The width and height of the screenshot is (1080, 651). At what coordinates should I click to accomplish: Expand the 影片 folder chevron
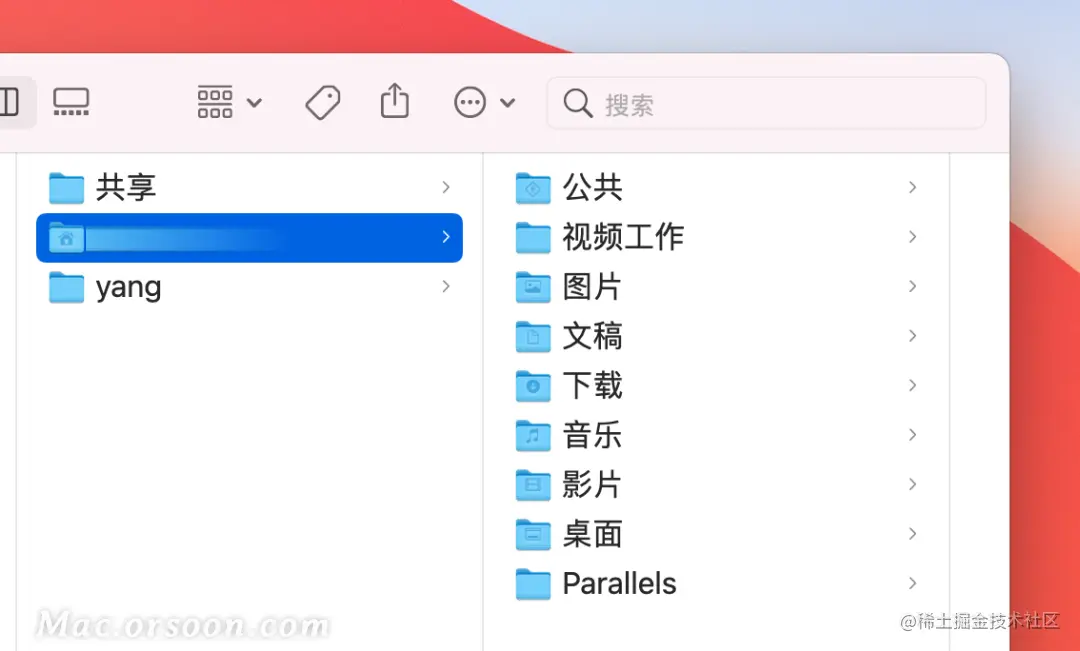(912, 485)
